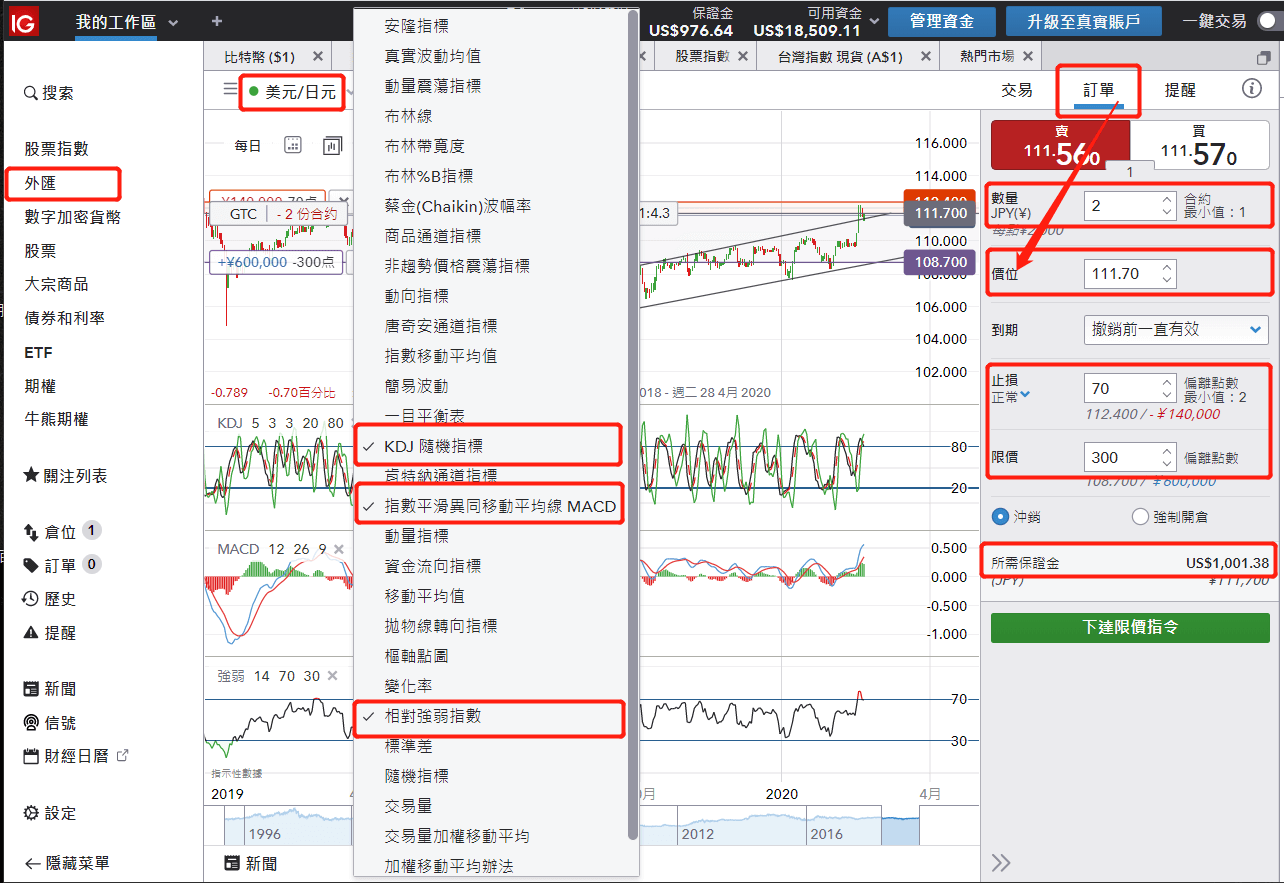Click the 下達限價指令 button
The height and width of the screenshot is (883, 1284).
(1130, 628)
